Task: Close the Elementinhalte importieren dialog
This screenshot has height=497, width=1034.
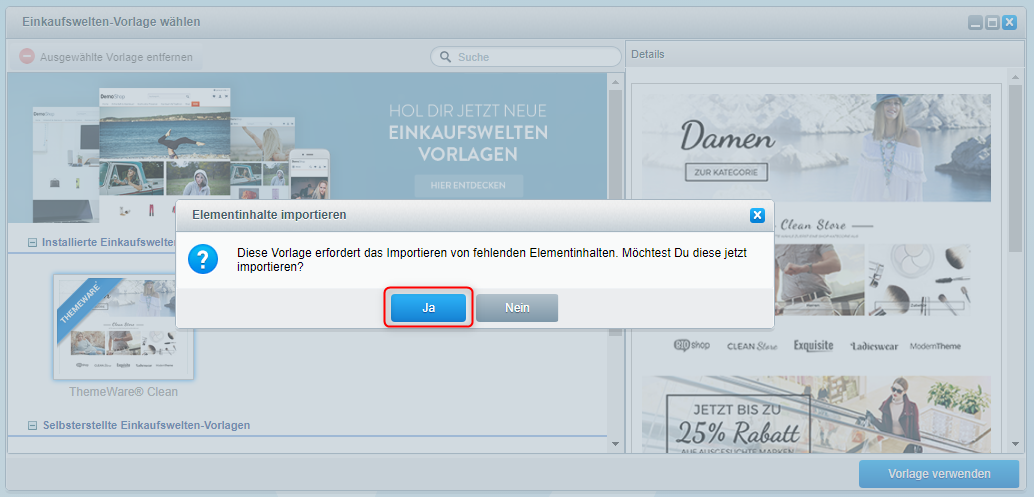Action: click(757, 215)
